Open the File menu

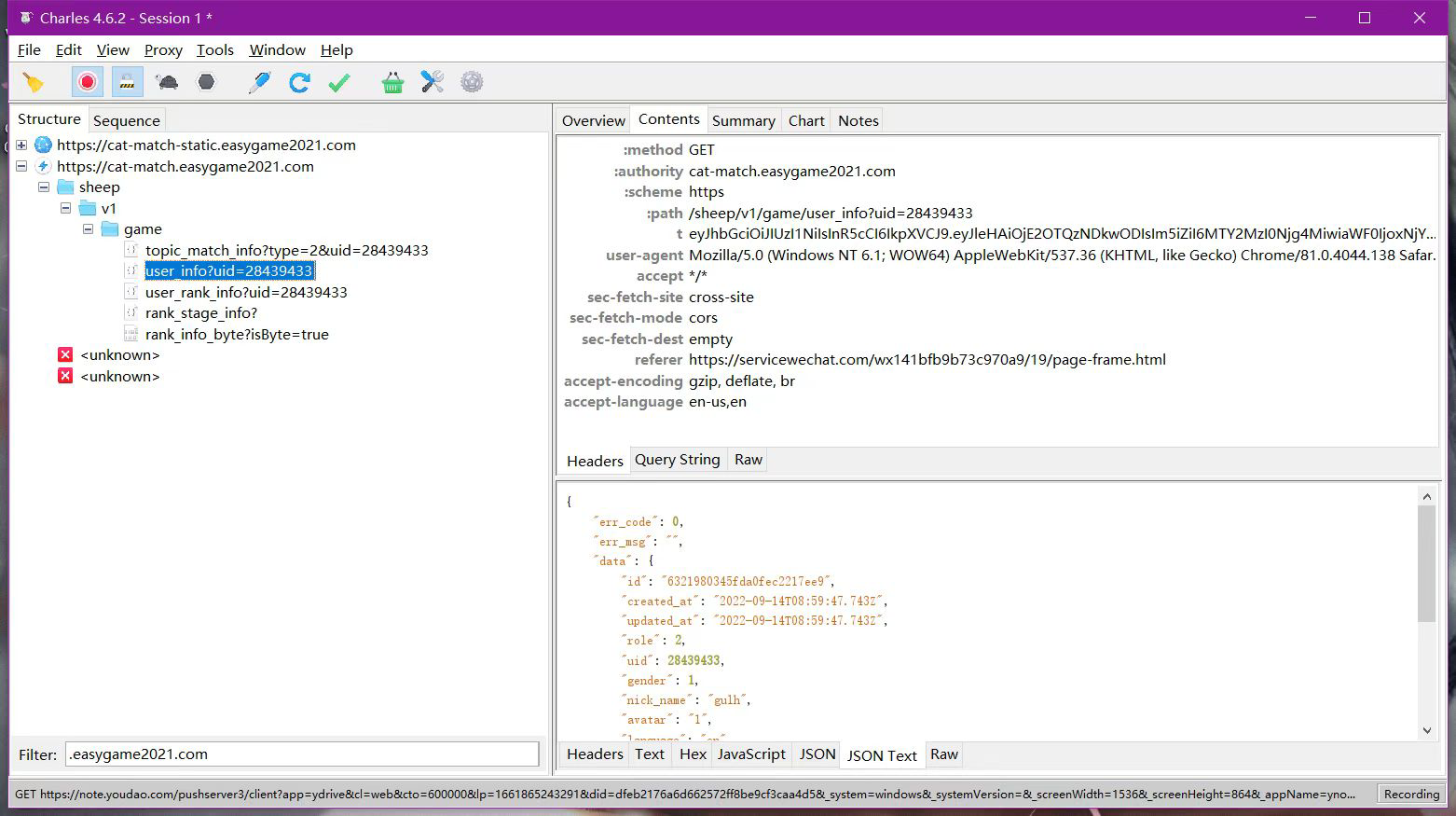(x=29, y=50)
